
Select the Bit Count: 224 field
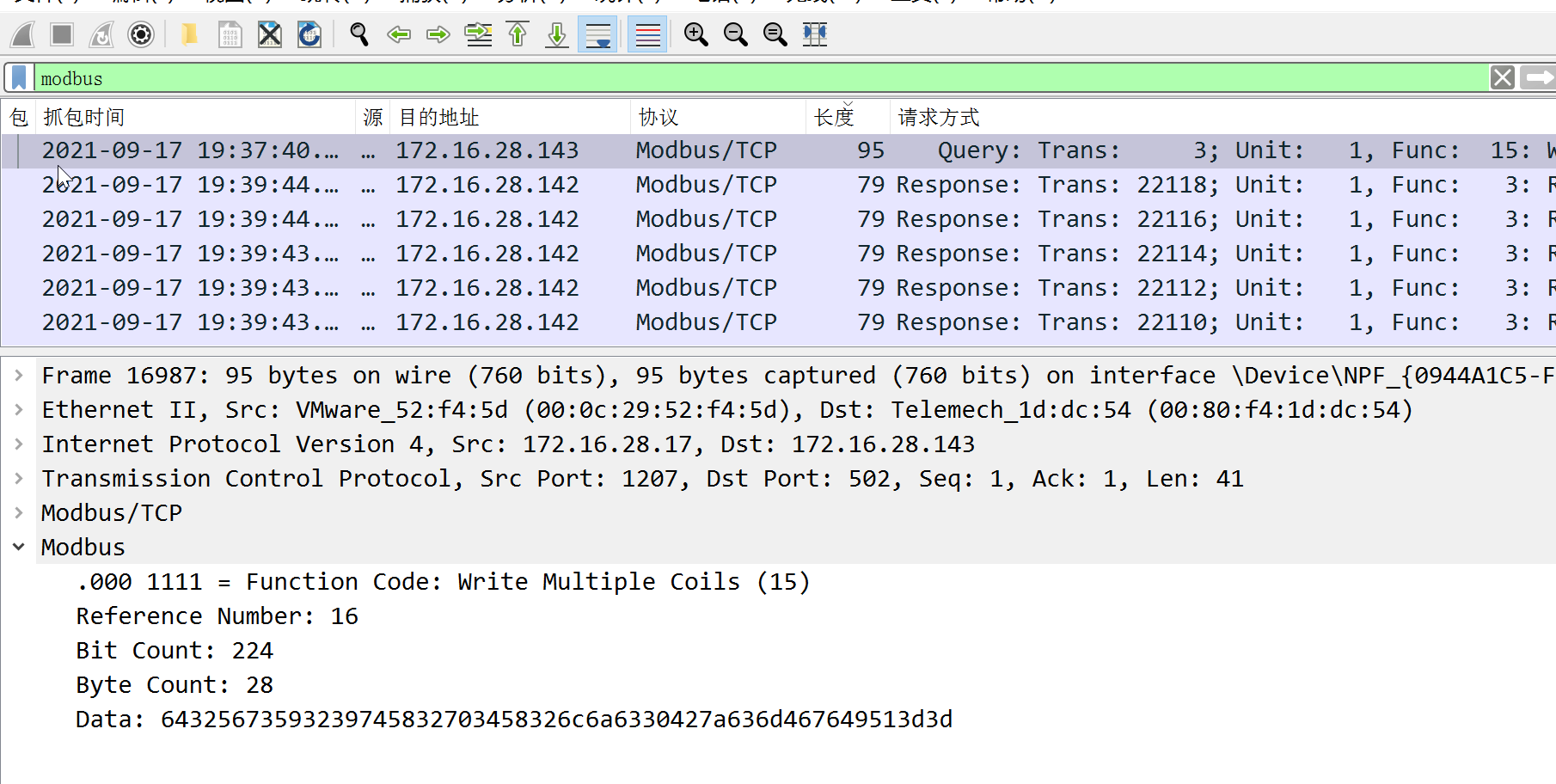(x=175, y=651)
